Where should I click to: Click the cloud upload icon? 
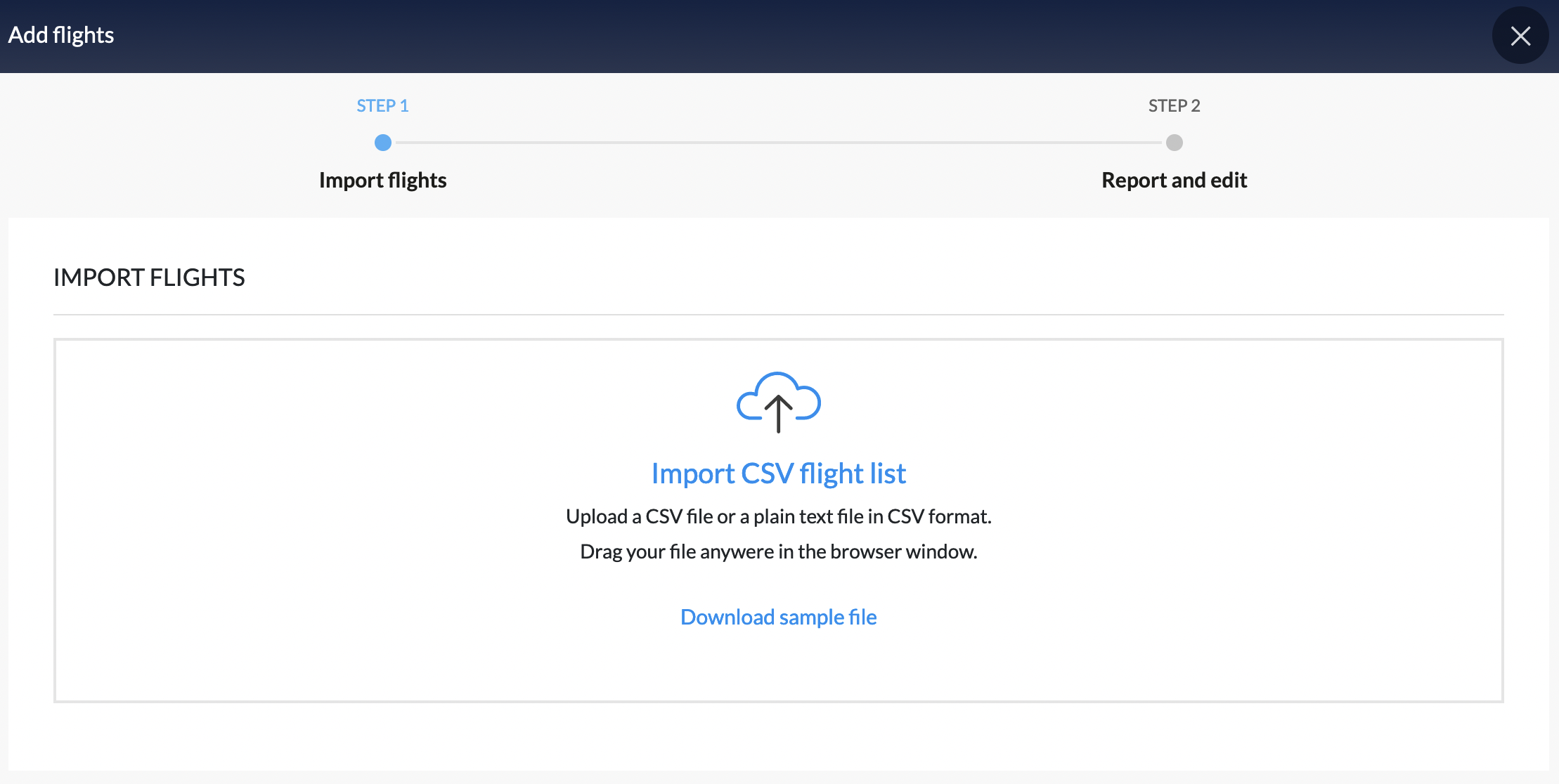point(779,402)
